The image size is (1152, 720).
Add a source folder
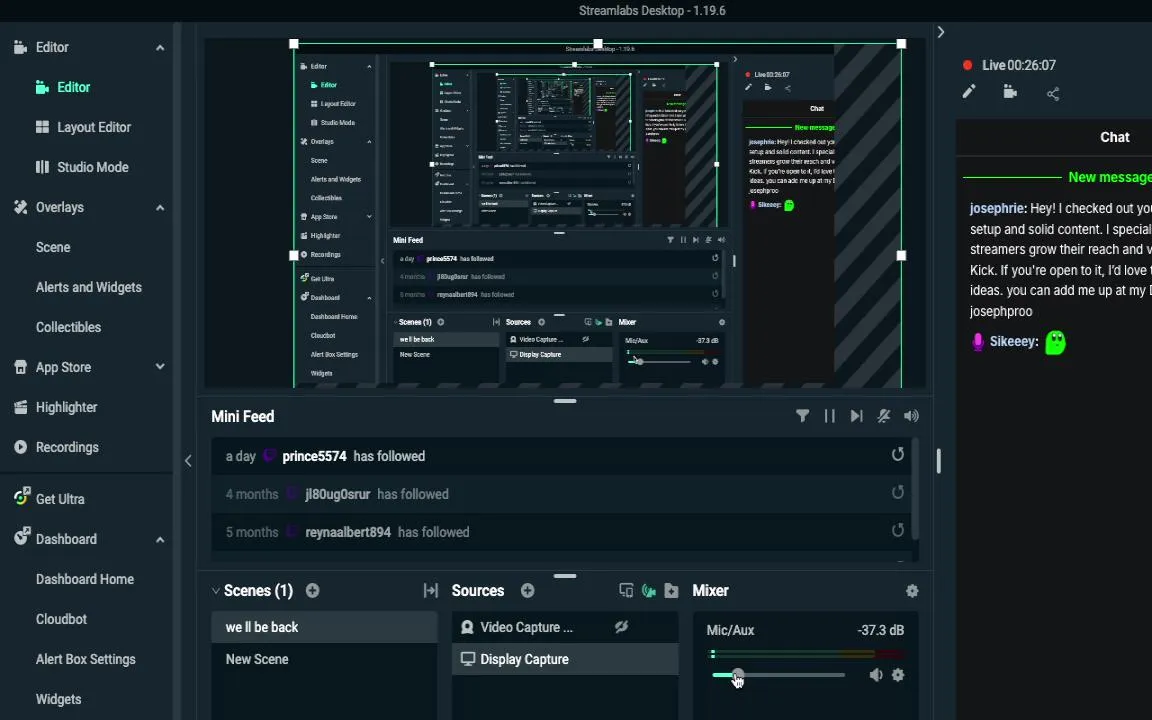672,591
